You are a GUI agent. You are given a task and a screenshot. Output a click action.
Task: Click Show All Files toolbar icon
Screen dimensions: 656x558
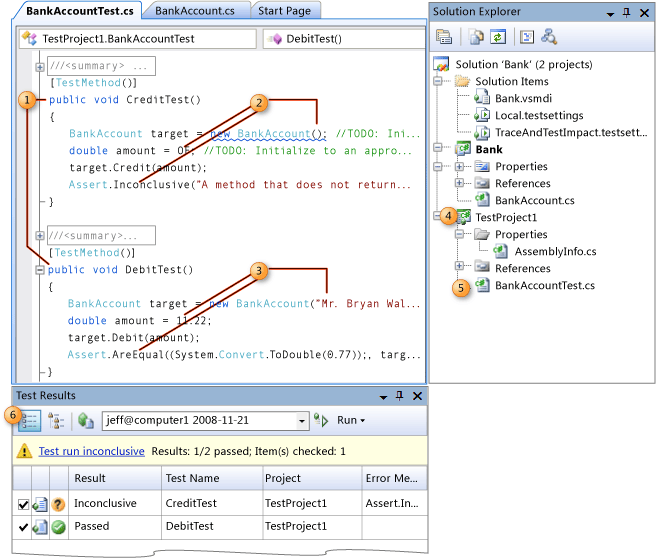pos(476,37)
